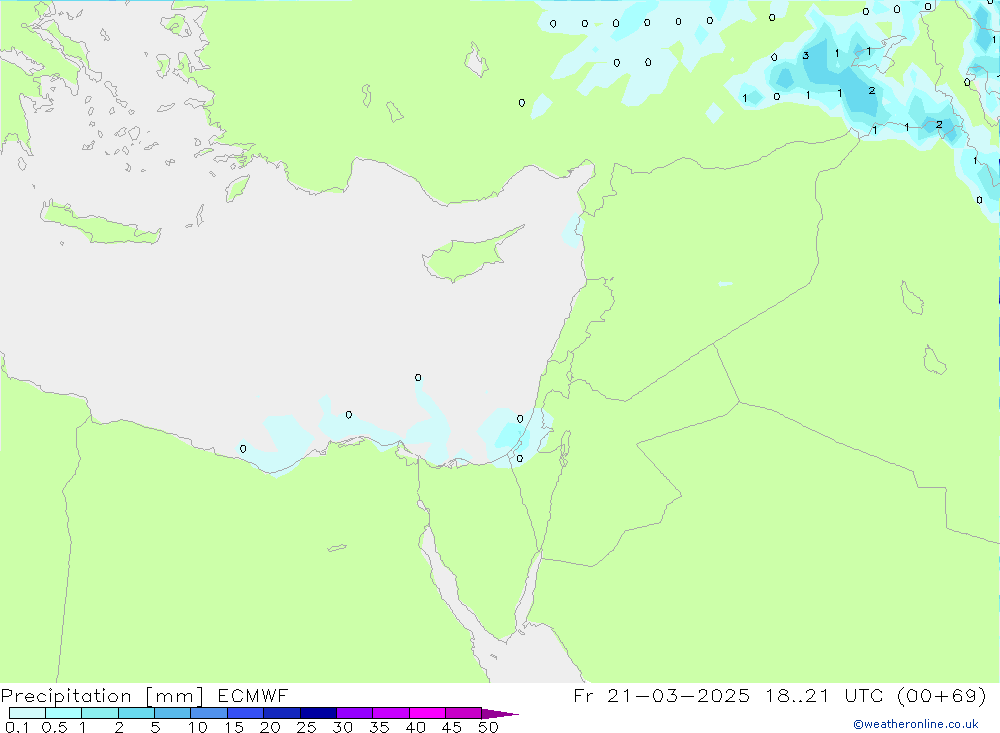Click the 0.5–1 mm legend color swatch
This screenshot has width=1000, height=733.
[x=63, y=713]
